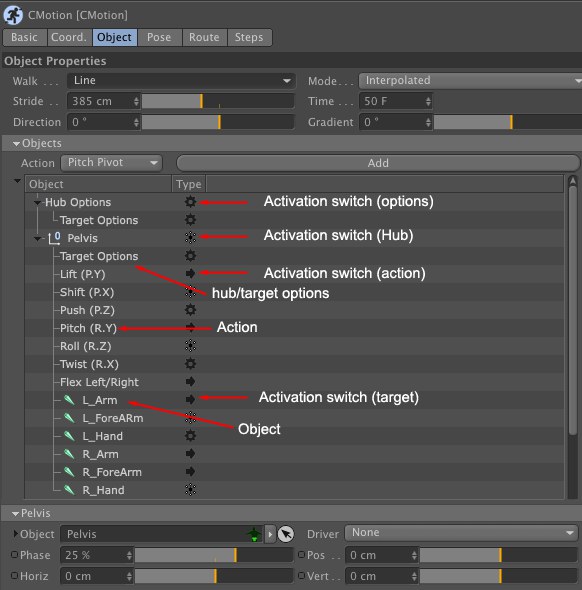Select the Shift (P.X) row
The image size is (582, 590).
(294, 292)
